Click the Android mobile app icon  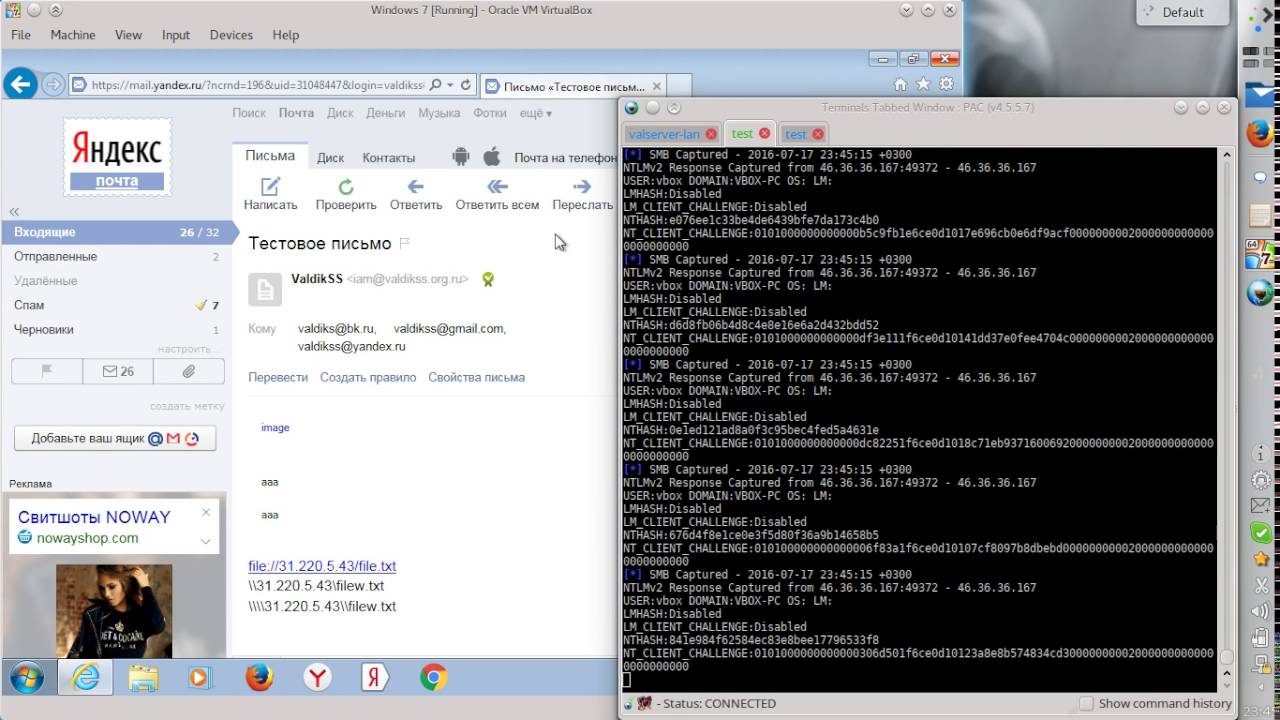[461, 157]
